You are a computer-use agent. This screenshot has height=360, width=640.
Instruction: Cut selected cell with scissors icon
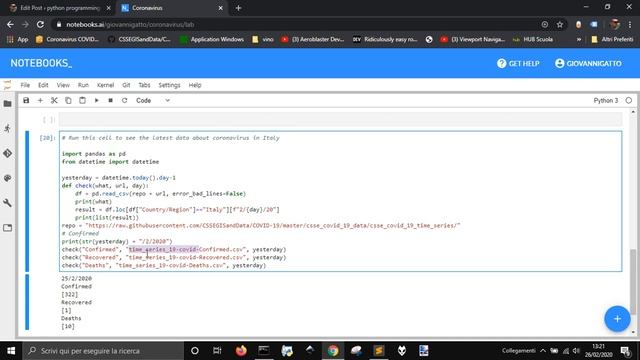54,100
